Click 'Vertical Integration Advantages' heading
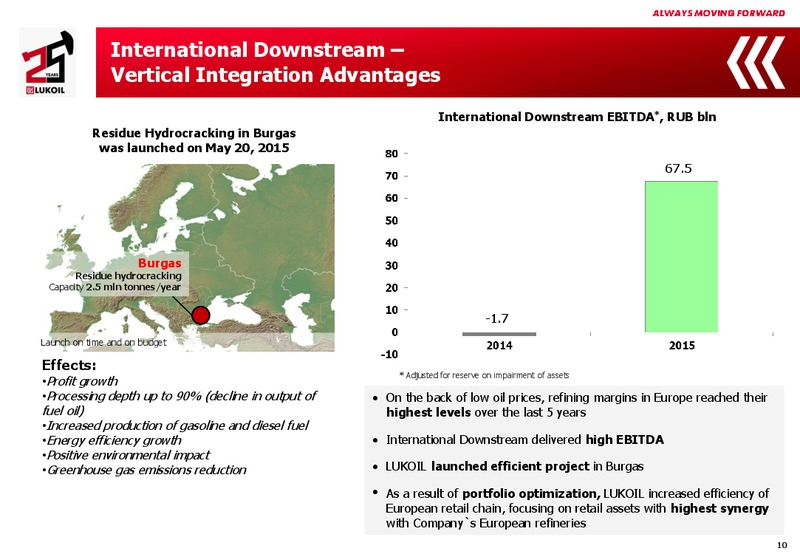The height and width of the screenshot is (554, 800). 276,75
